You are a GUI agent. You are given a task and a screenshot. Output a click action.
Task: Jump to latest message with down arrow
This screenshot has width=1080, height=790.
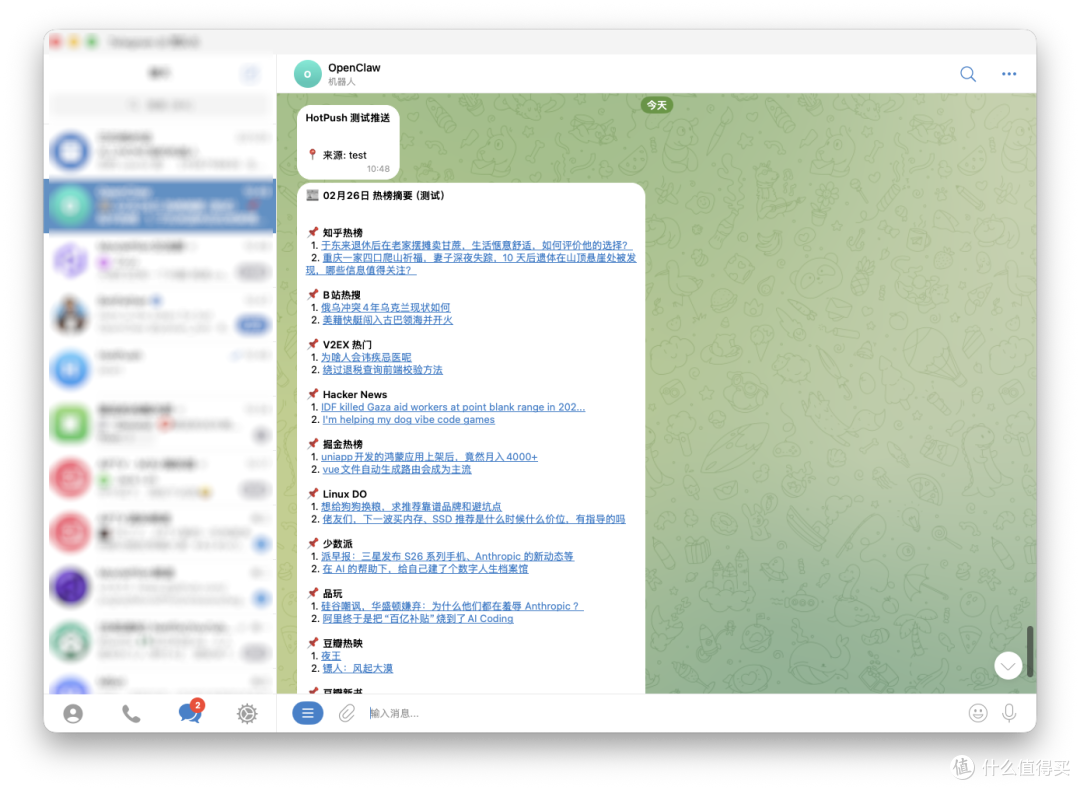pyautogui.click(x=1008, y=665)
